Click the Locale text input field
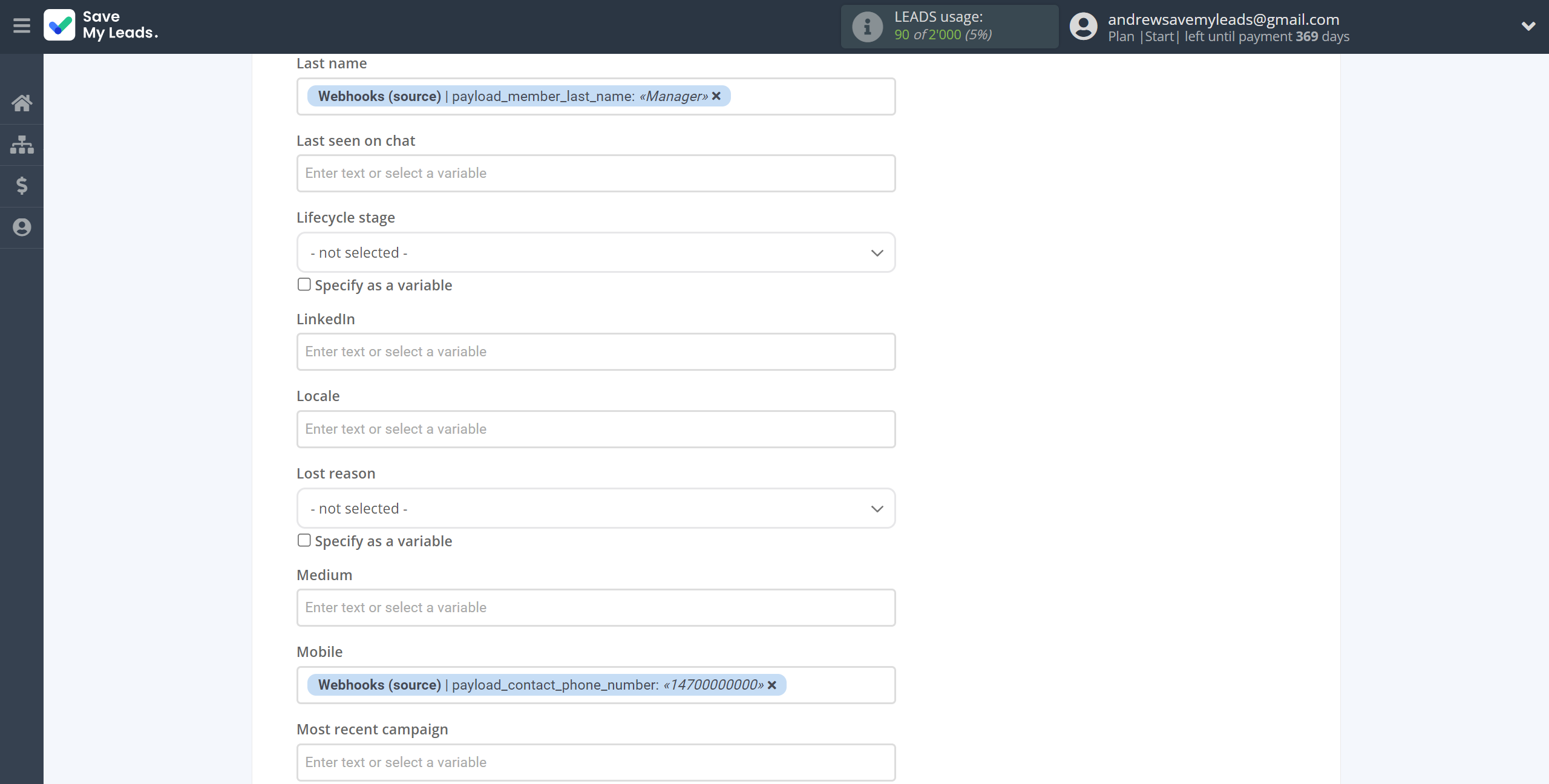This screenshot has width=1549, height=784. pos(595,429)
